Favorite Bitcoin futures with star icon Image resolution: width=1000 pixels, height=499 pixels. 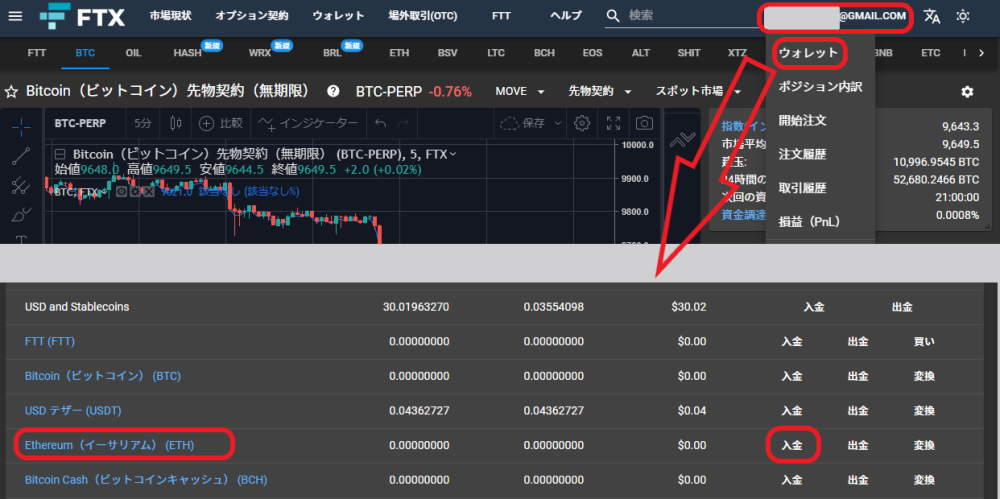pos(10,92)
